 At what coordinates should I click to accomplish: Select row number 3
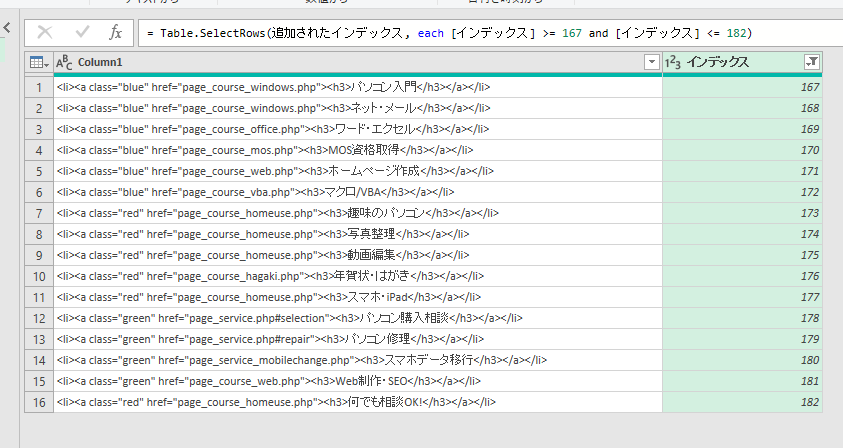pos(39,129)
